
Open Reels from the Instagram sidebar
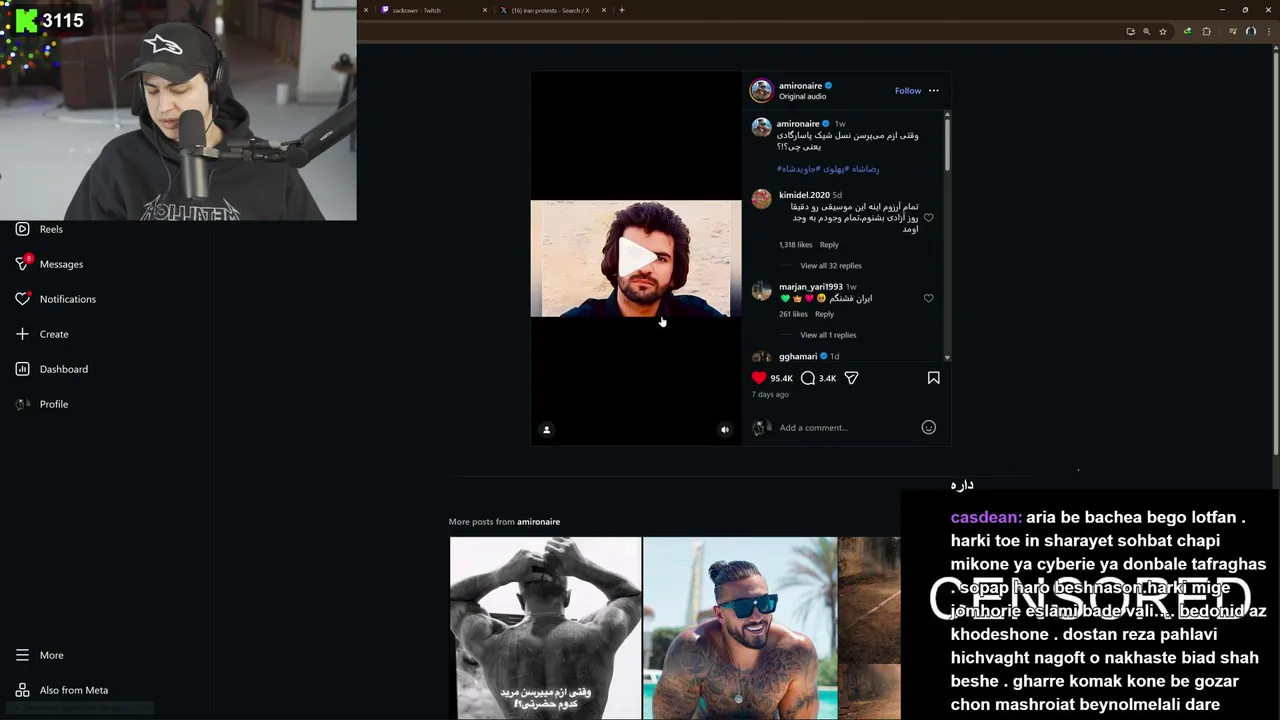(40, 229)
